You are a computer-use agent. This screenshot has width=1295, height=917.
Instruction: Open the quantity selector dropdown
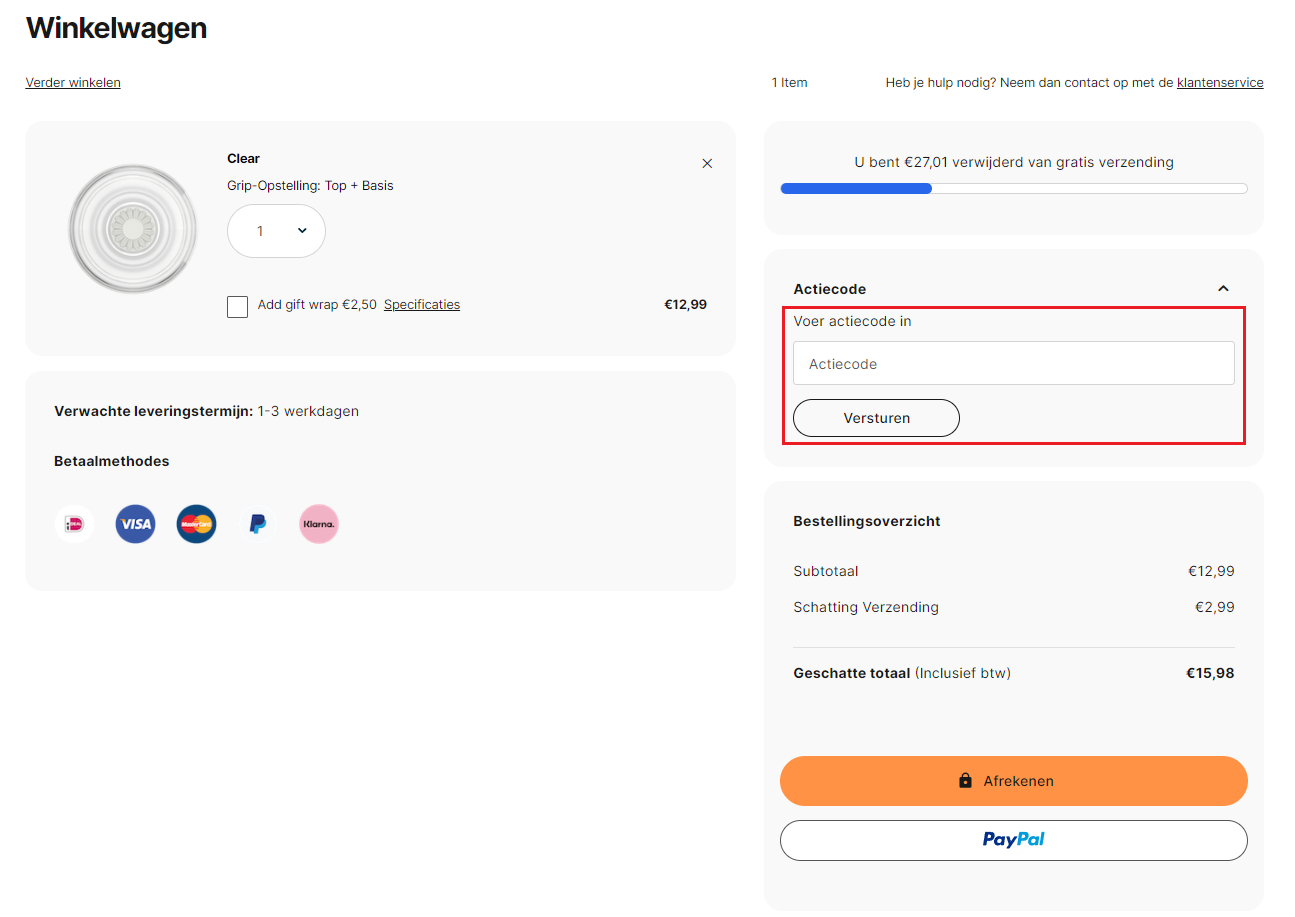tap(276, 231)
